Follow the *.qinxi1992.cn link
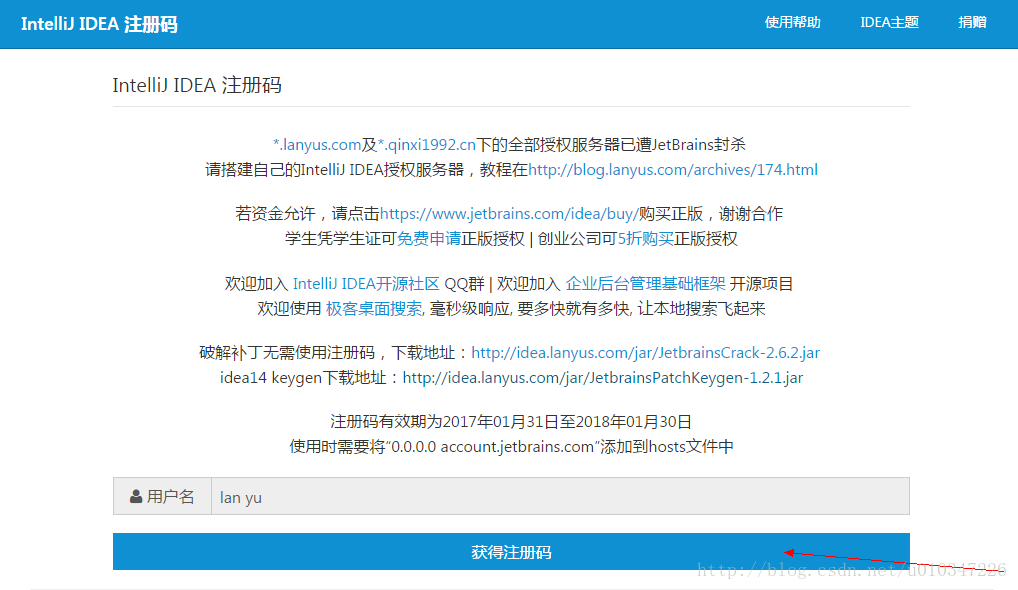This screenshot has height=590, width=1018. 427,145
